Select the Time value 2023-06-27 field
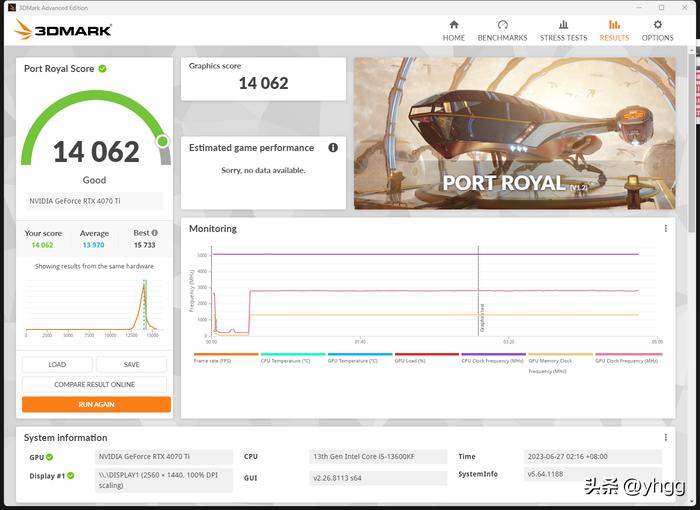The image size is (700, 510). coord(592,456)
